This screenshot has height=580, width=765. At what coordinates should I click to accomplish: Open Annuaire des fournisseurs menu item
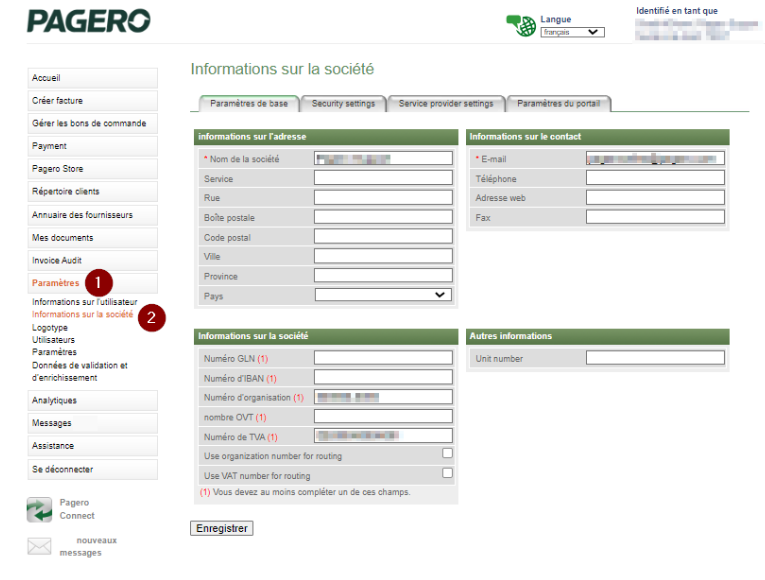(x=92, y=215)
